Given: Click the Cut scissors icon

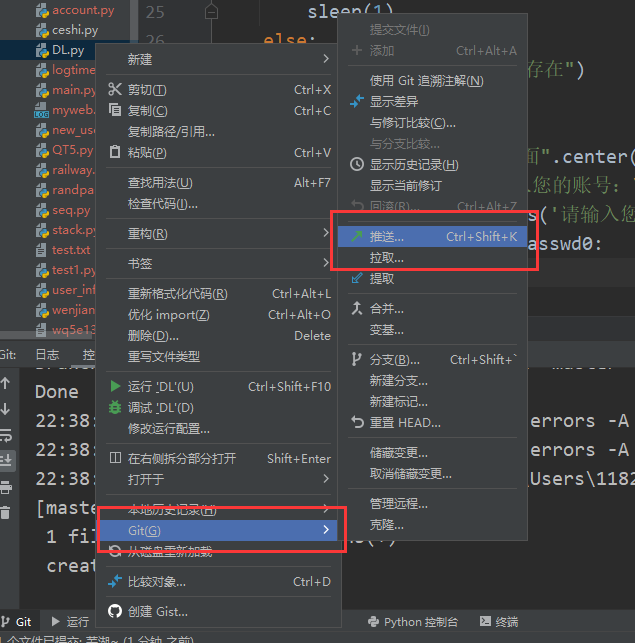Looking at the screenshot, I should click(115, 89).
